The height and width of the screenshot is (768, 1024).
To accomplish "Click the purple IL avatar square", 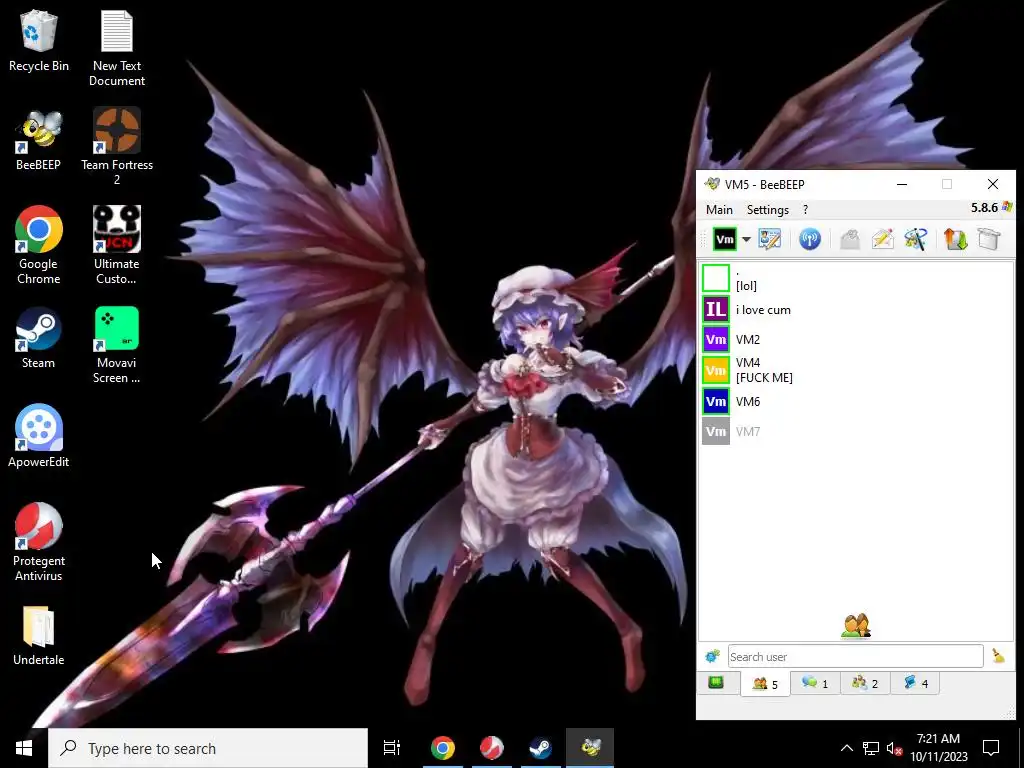I will click(716, 310).
